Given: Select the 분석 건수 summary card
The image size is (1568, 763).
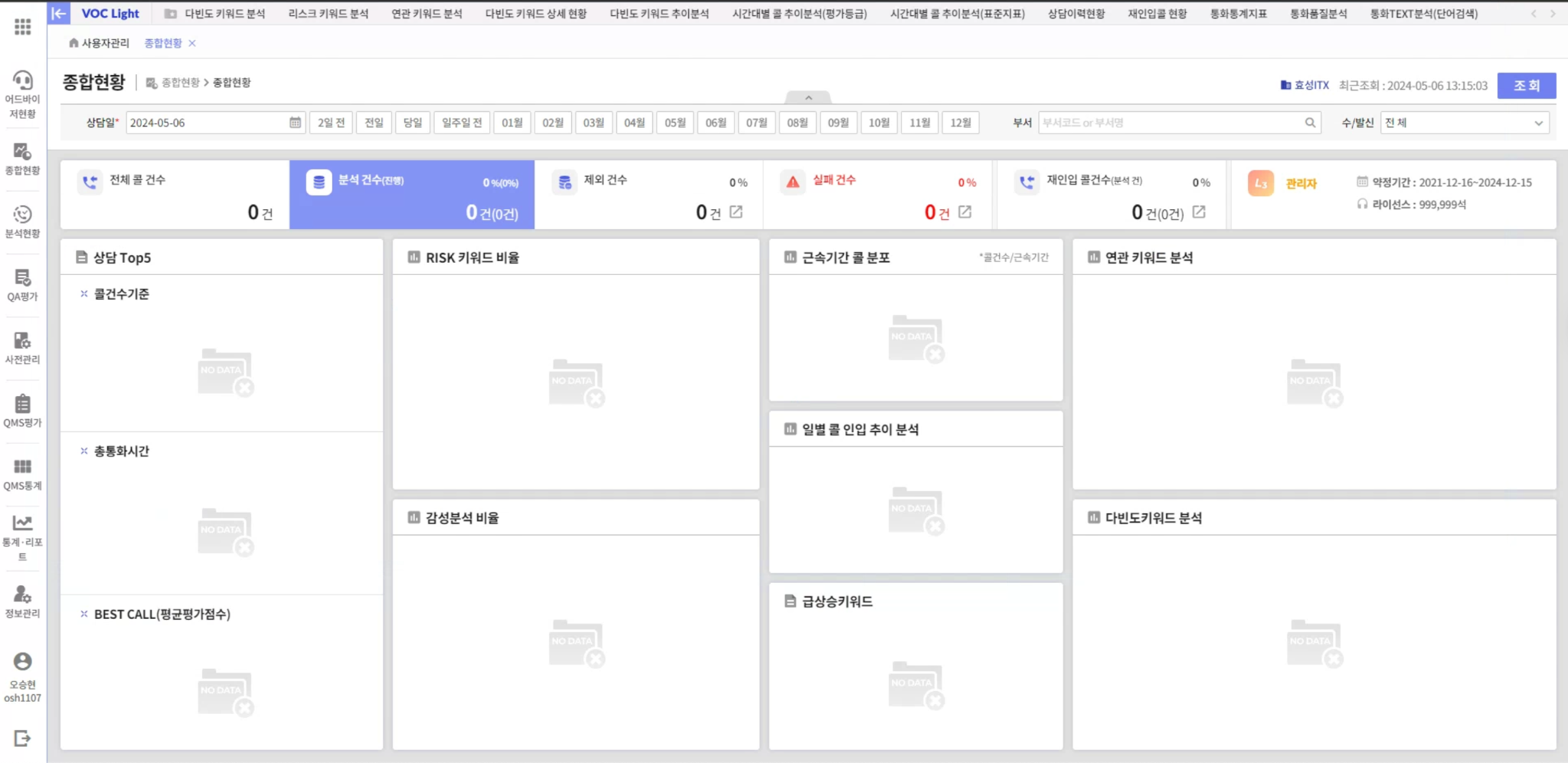Looking at the screenshot, I should tap(412, 195).
